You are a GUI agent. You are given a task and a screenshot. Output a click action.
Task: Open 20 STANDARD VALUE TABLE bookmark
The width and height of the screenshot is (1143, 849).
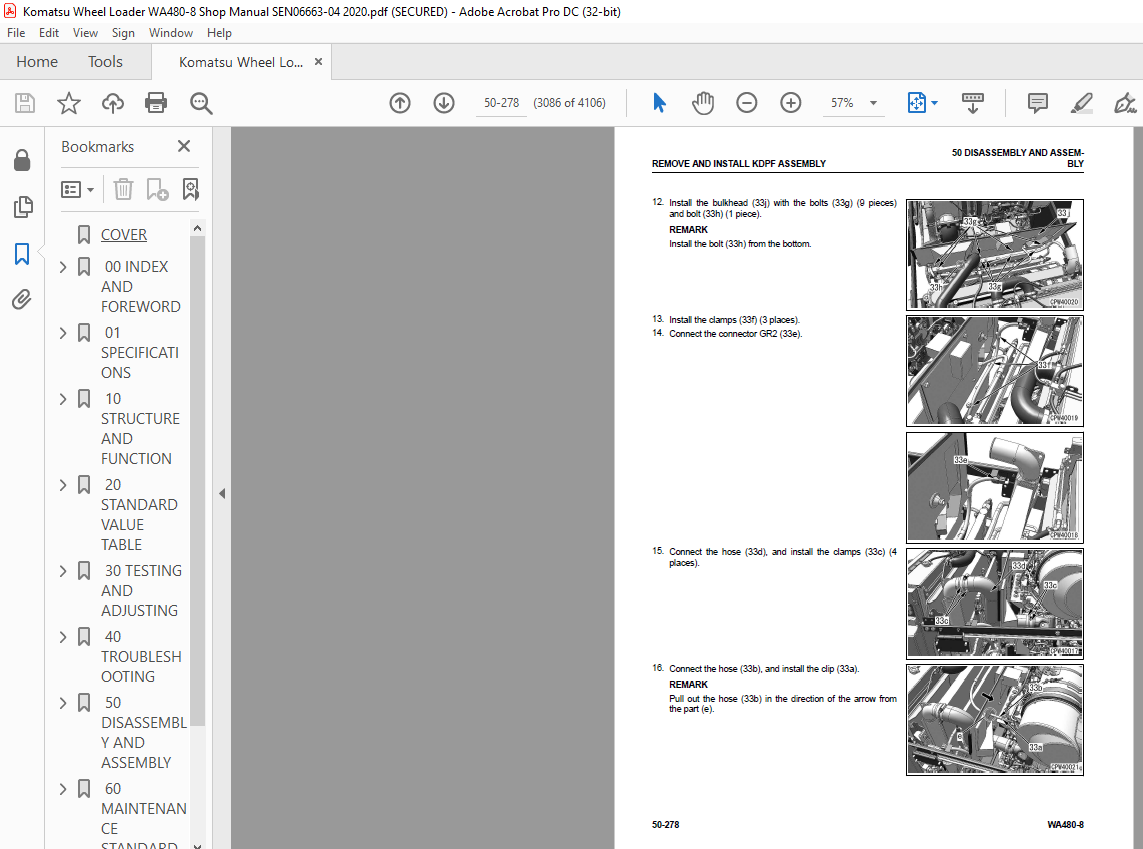[139, 515]
